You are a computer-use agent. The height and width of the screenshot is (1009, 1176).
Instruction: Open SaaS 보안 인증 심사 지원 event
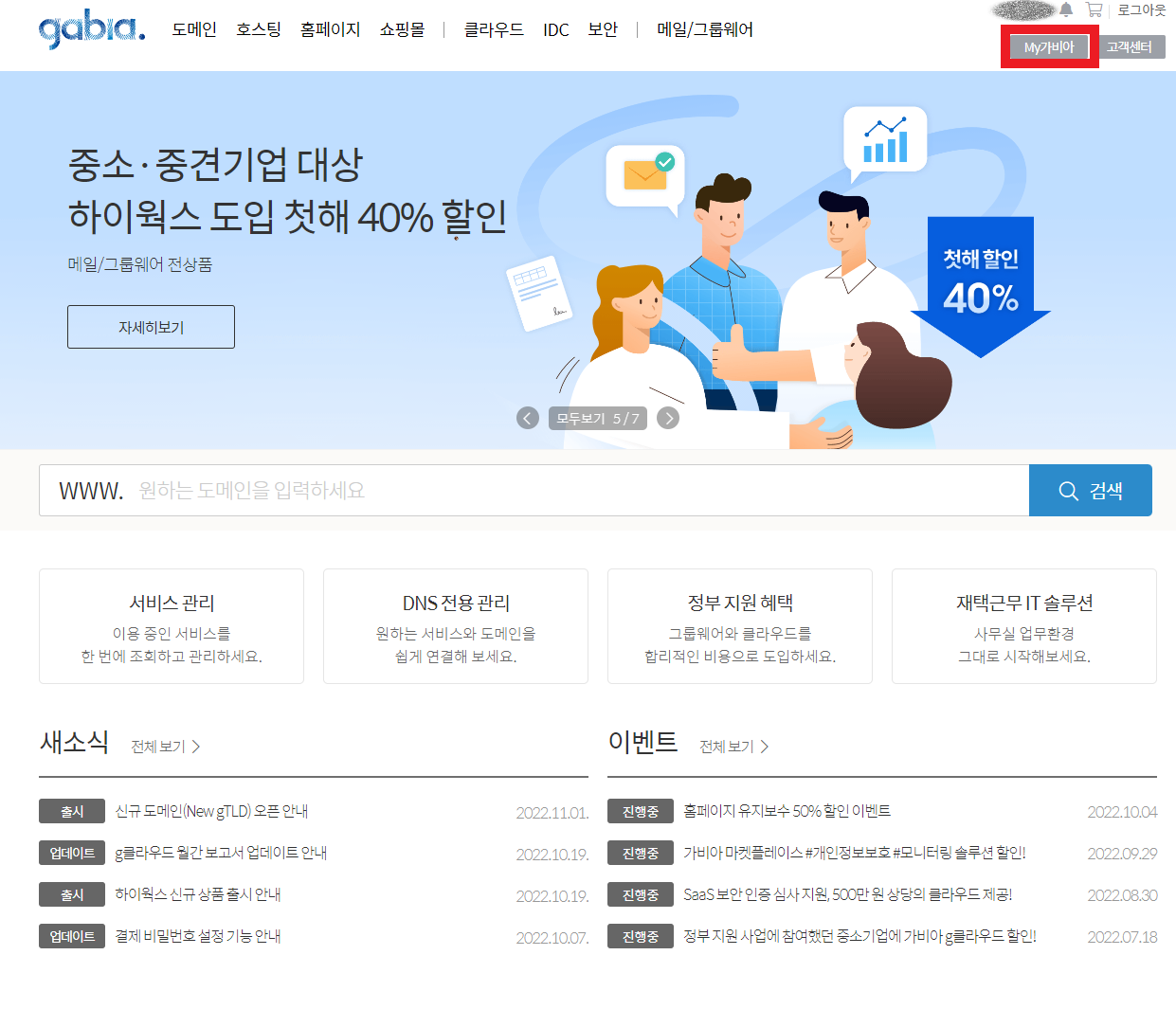[848, 894]
